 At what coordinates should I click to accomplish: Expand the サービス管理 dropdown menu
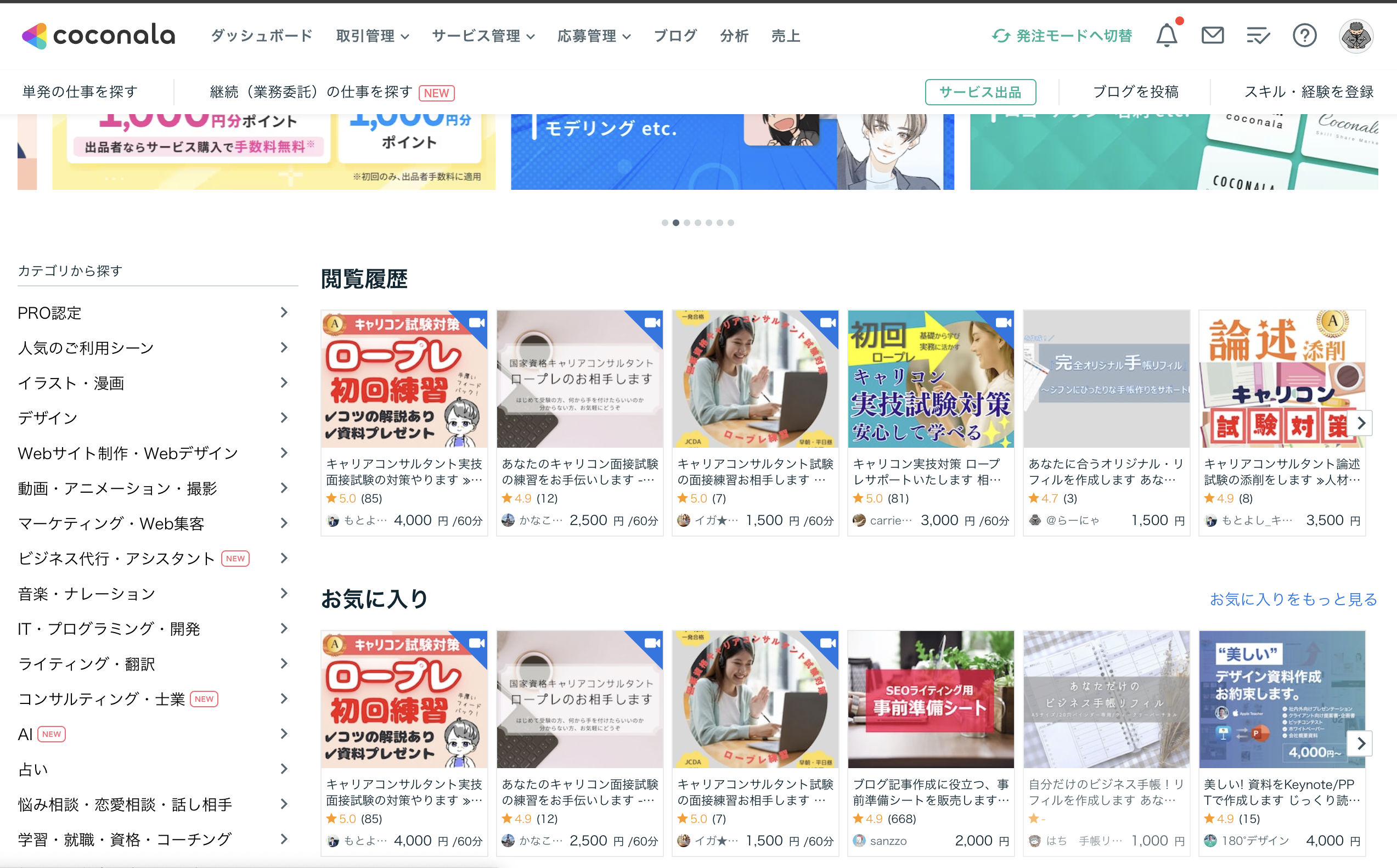click(x=483, y=36)
